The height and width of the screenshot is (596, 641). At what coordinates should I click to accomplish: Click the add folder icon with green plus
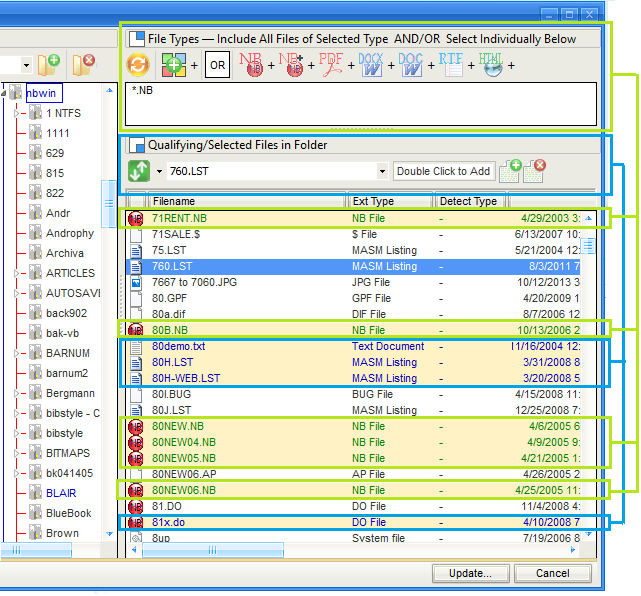48,65
